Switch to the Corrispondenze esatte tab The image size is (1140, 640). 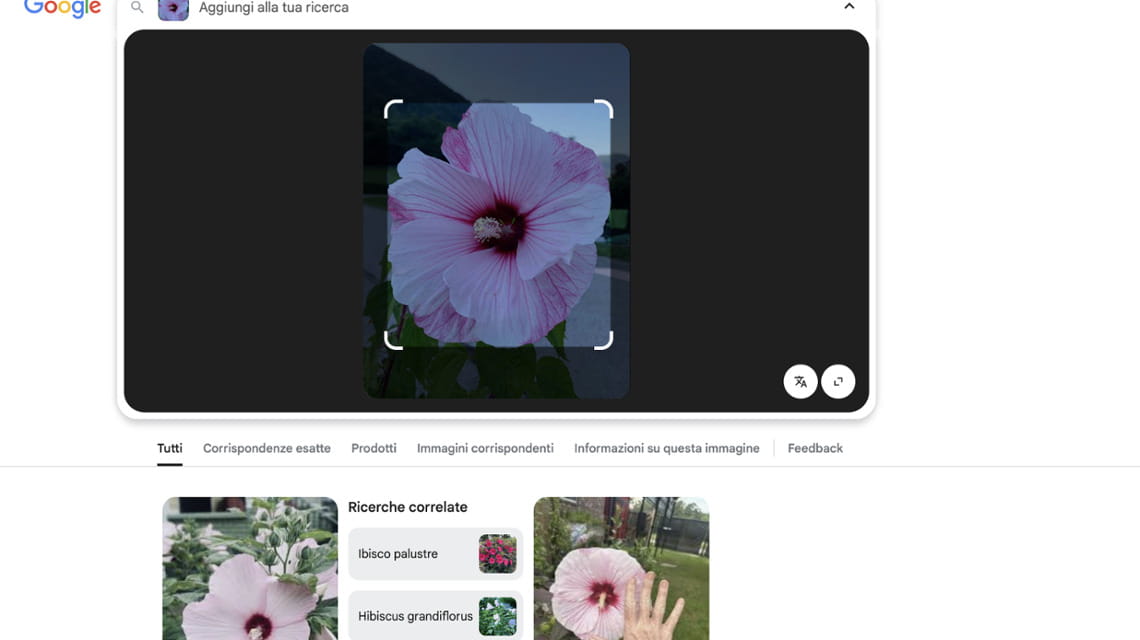click(x=266, y=448)
